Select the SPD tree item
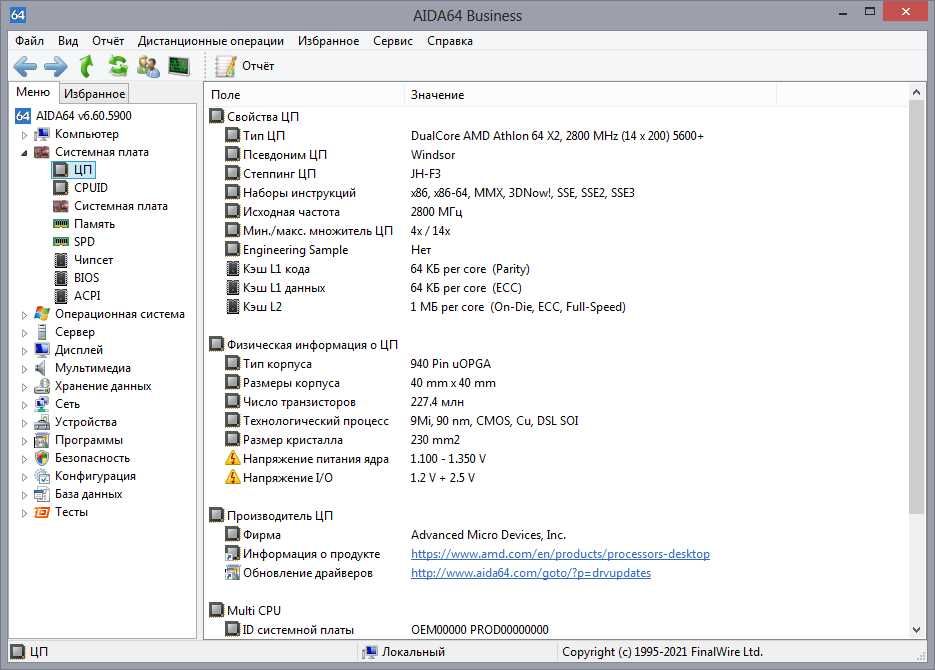The height and width of the screenshot is (670, 935). click(x=84, y=242)
